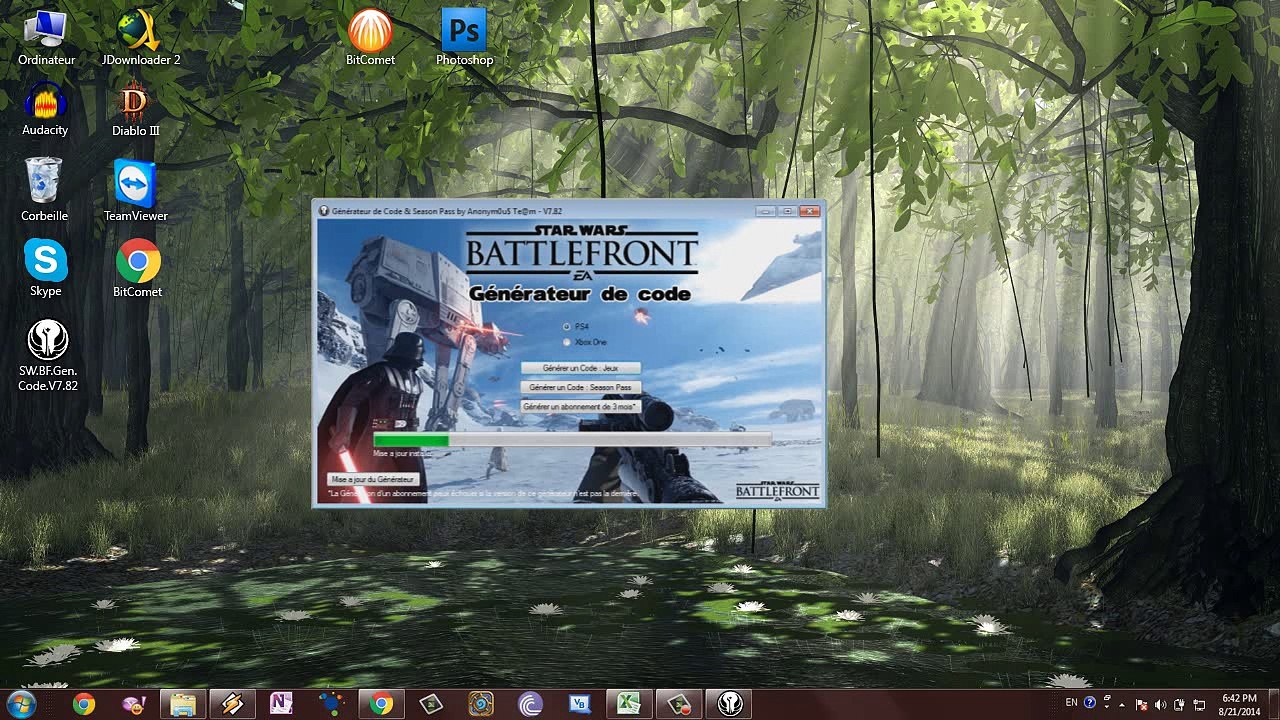The image size is (1280, 720).
Task: Open the Action Center flag icon
Action: pos(1142,704)
